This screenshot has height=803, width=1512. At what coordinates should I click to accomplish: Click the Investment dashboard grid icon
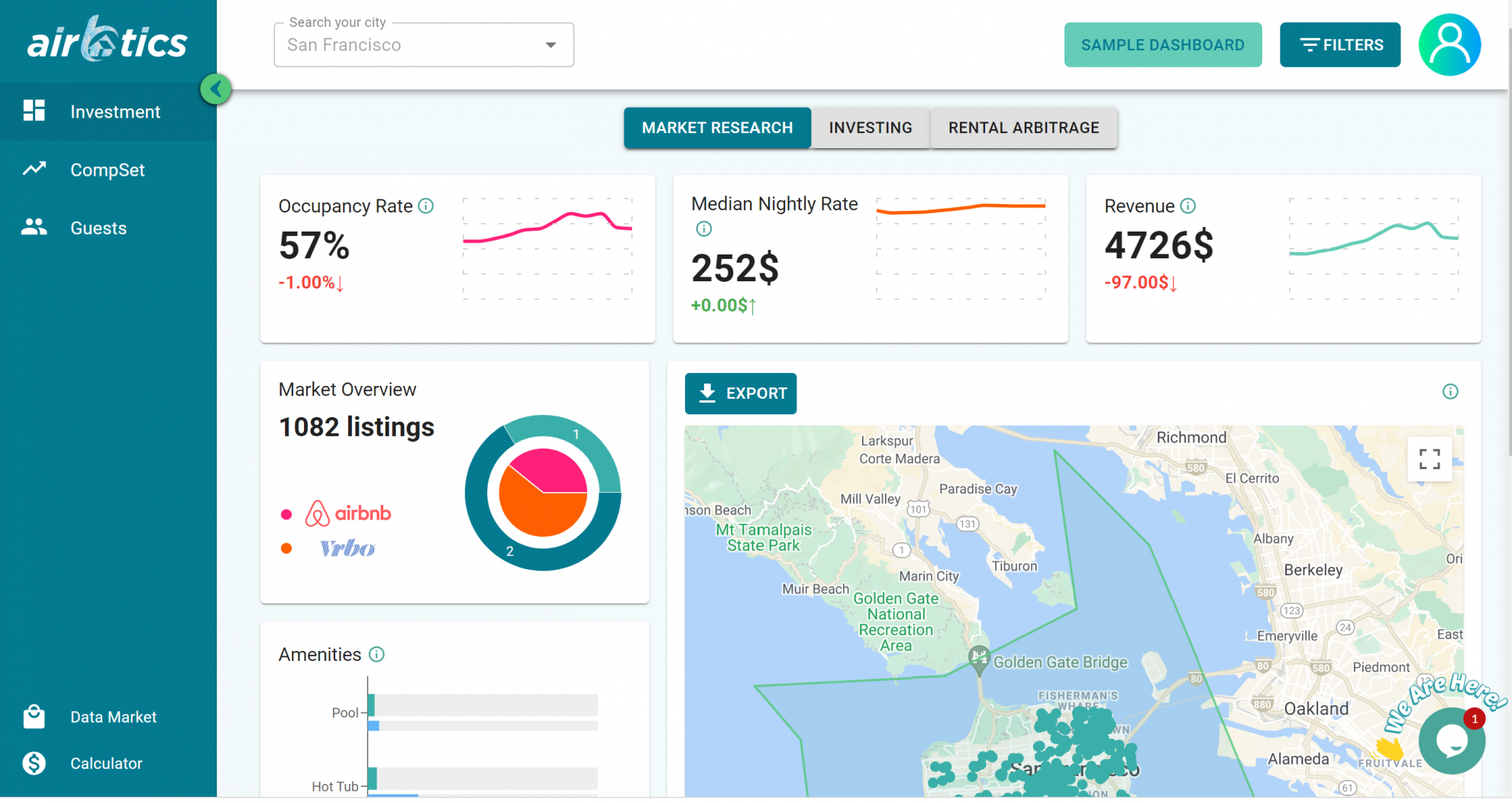click(x=34, y=111)
